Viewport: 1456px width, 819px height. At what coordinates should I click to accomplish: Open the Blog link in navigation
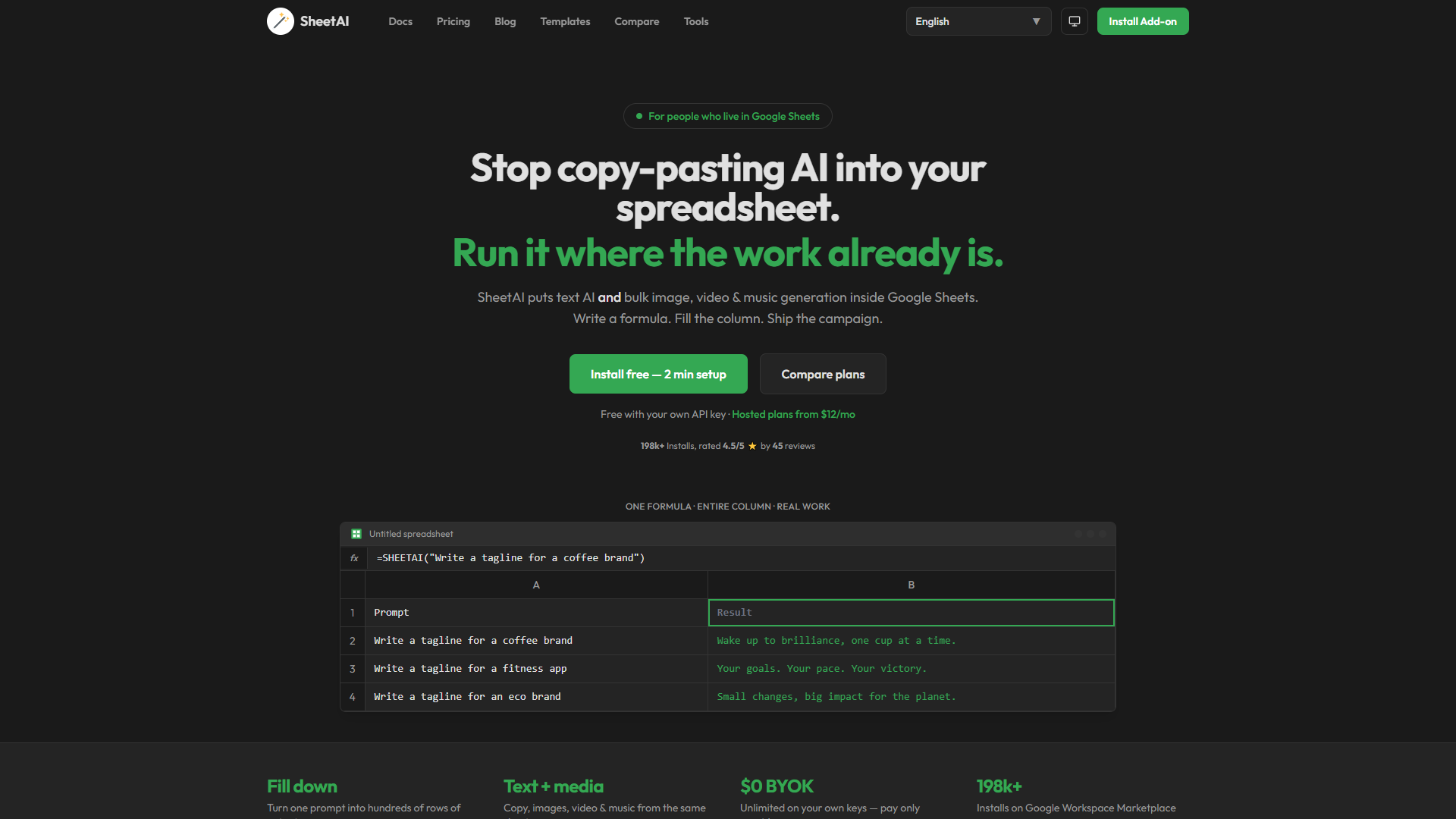pyautogui.click(x=505, y=21)
